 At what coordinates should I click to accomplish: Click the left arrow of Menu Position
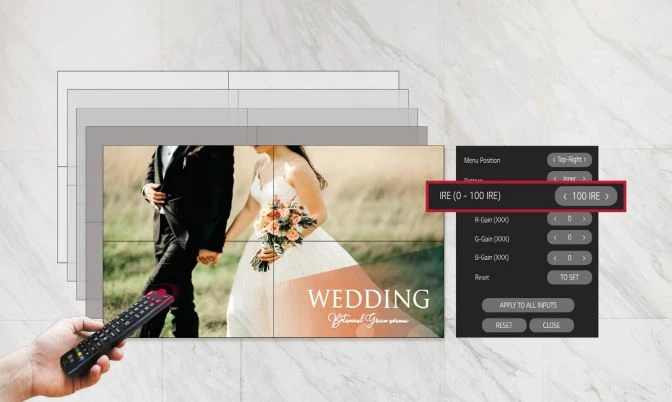coord(553,160)
